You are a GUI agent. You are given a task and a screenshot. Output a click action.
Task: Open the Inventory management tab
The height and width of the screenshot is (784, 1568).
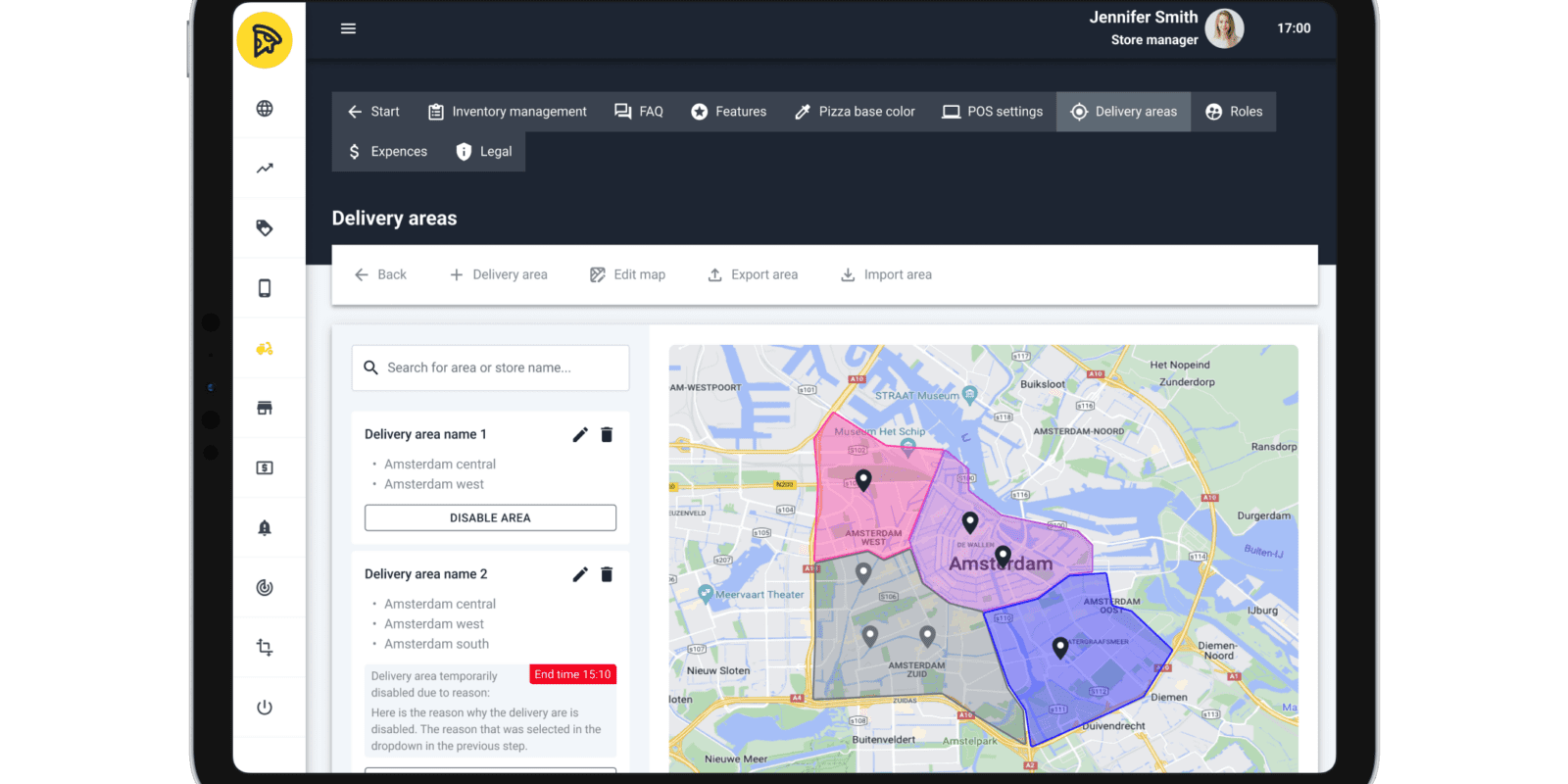tap(508, 112)
